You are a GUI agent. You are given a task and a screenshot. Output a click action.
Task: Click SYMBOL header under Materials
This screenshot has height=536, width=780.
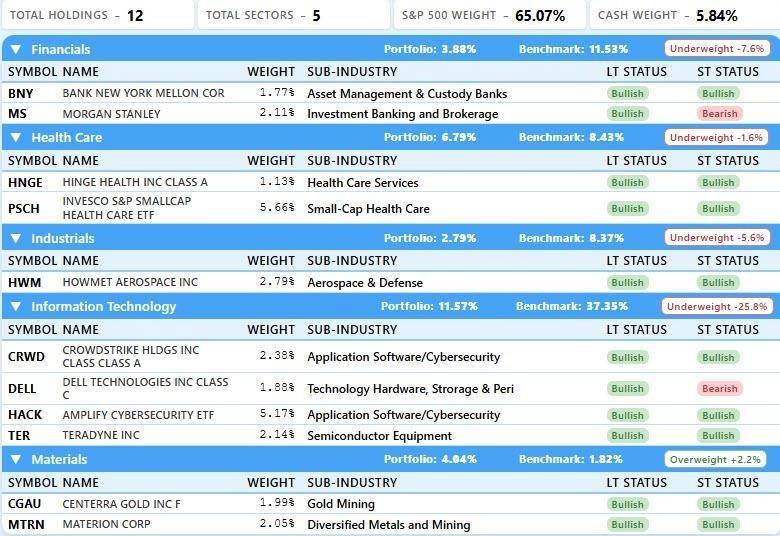[32, 483]
